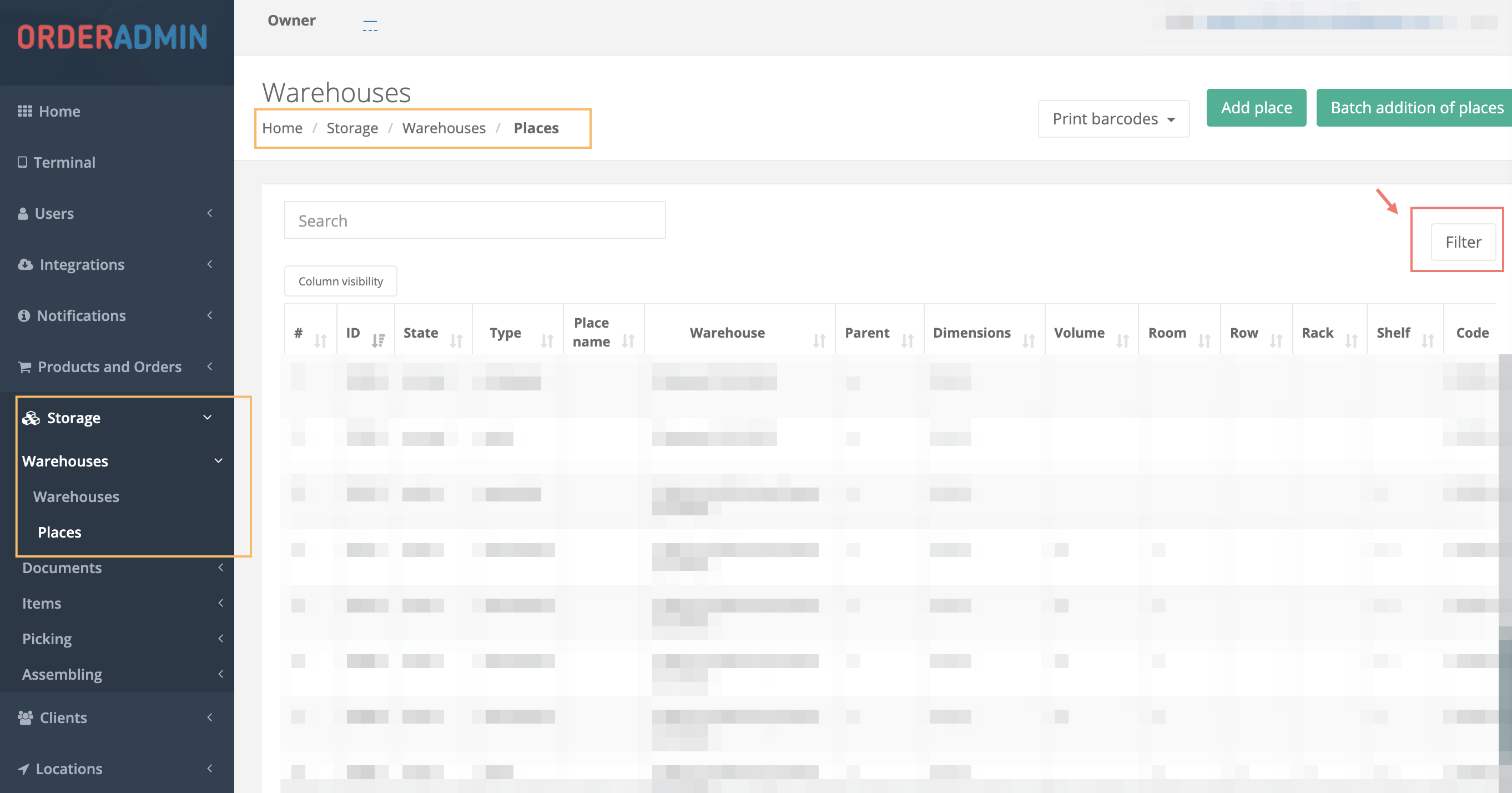
Task: Click the Storage boxes icon
Action: [31, 418]
